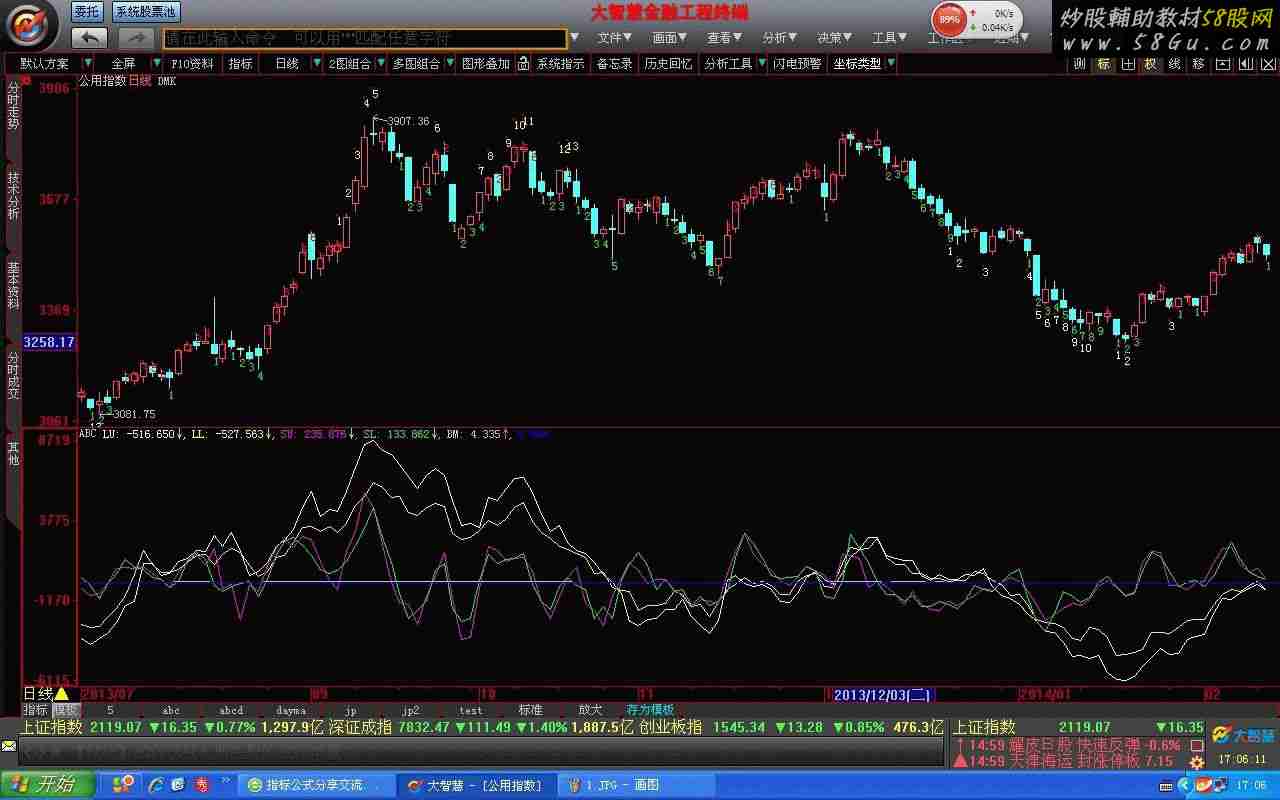Expand the 默认方案 dropdown
The height and width of the screenshot is (800, 1280).
click(87, 64)
